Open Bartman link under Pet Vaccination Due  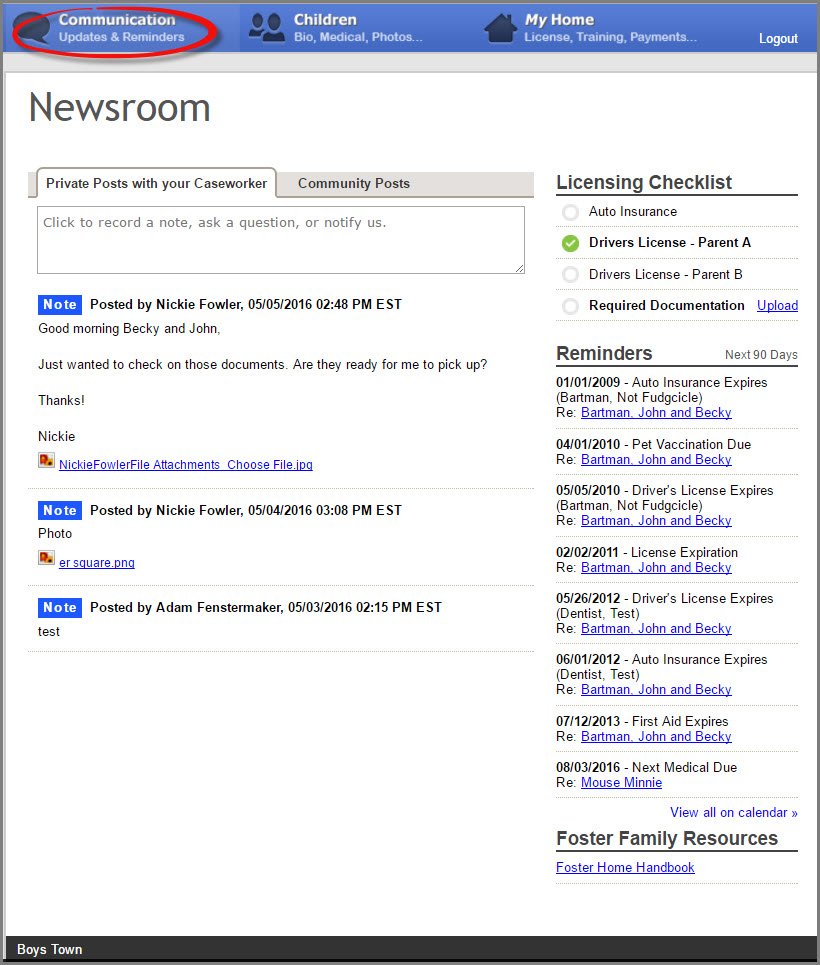pyautogui.click(x=656, y=459)
